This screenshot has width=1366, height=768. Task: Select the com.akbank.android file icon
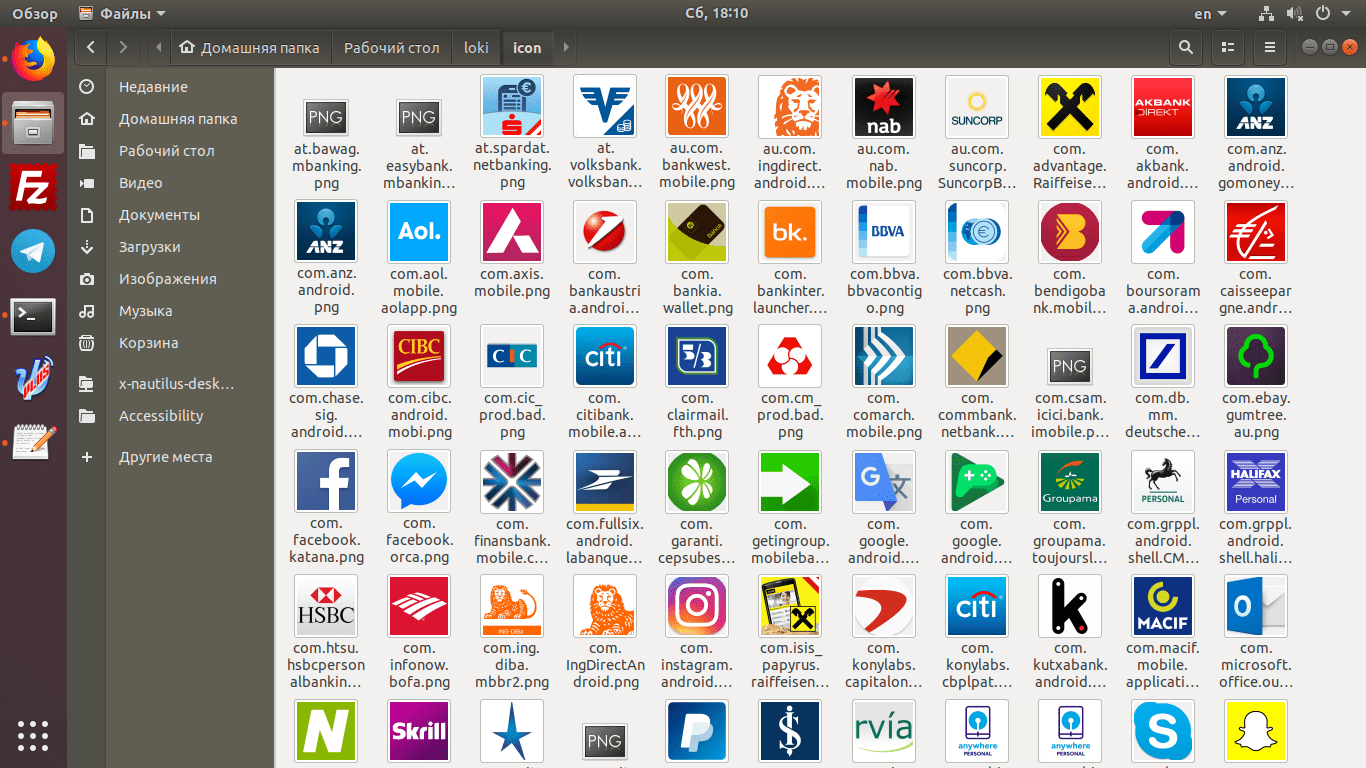(x=1162, y=107)
